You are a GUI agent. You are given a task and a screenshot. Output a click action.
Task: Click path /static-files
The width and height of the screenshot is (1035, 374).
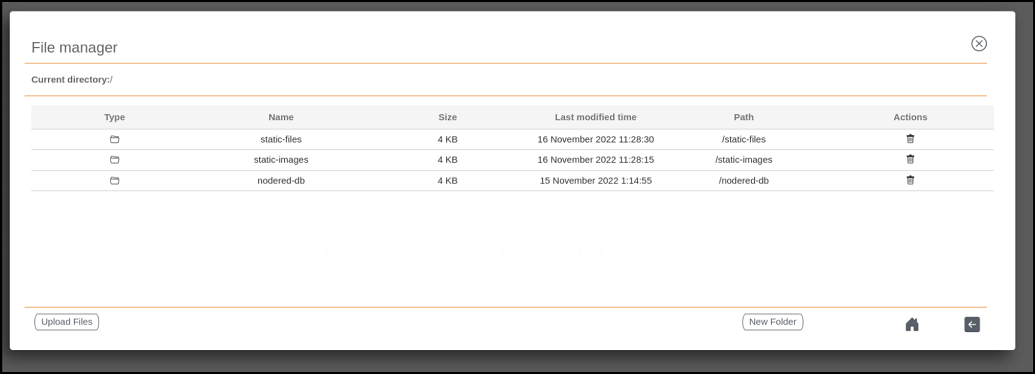point(744,139)
